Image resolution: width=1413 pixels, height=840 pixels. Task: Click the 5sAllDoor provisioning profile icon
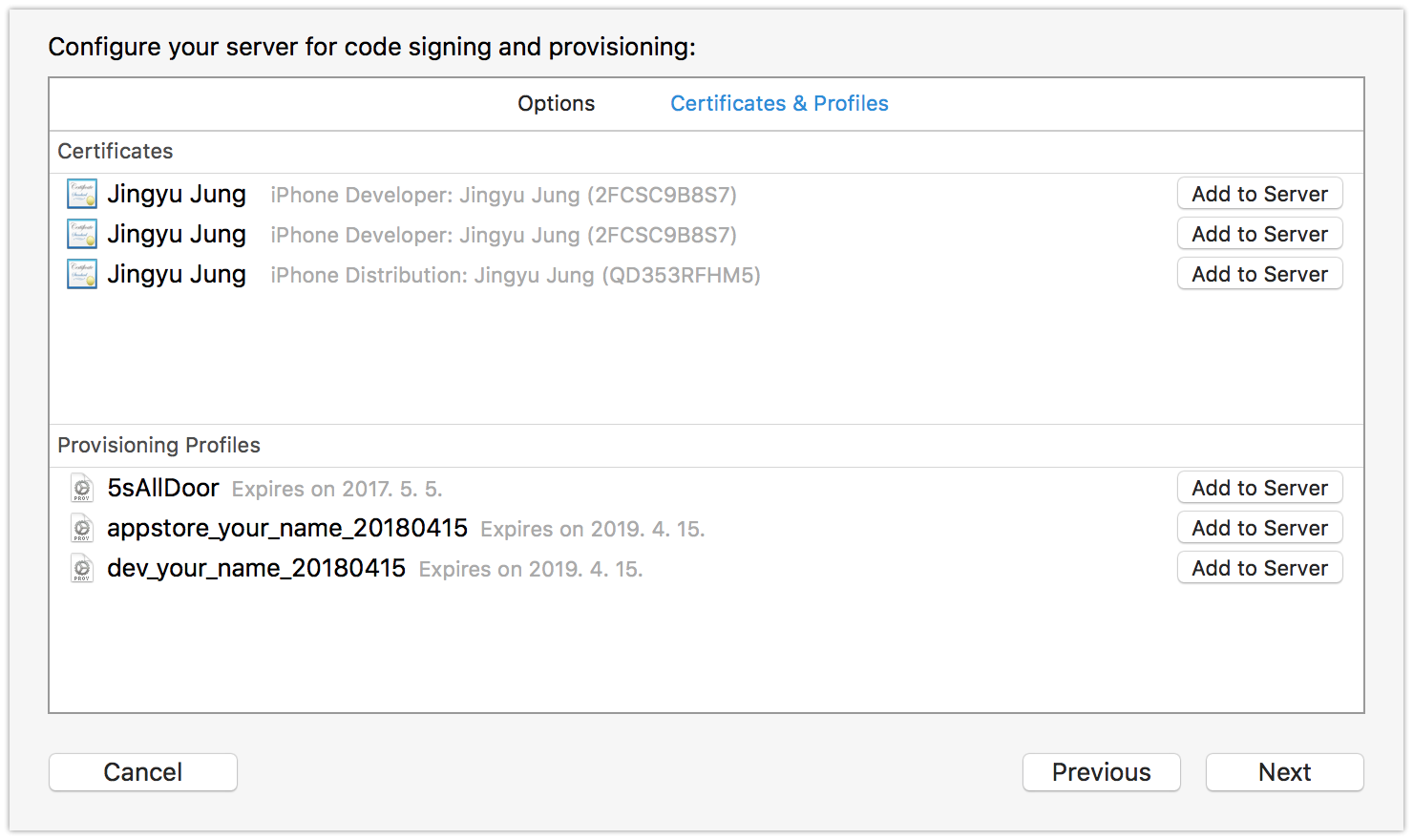point(82,488)
